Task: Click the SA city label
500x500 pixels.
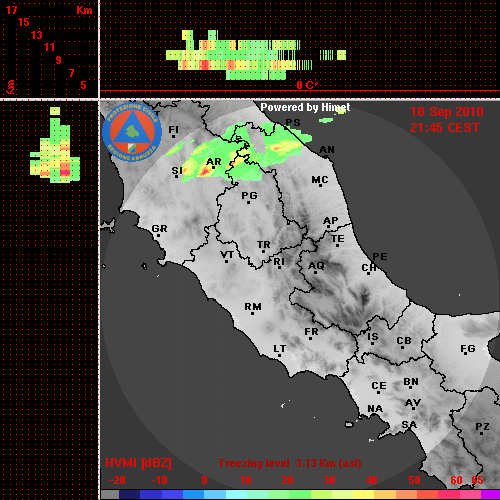Action: pos(409,425)
